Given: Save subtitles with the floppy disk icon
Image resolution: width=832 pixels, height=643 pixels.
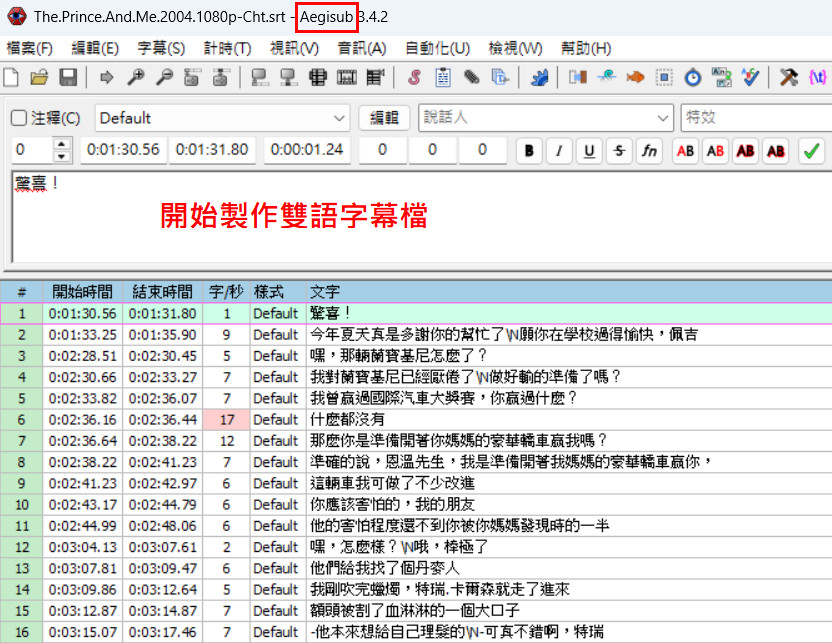Looking at the screenshot, I should [68, 77].
